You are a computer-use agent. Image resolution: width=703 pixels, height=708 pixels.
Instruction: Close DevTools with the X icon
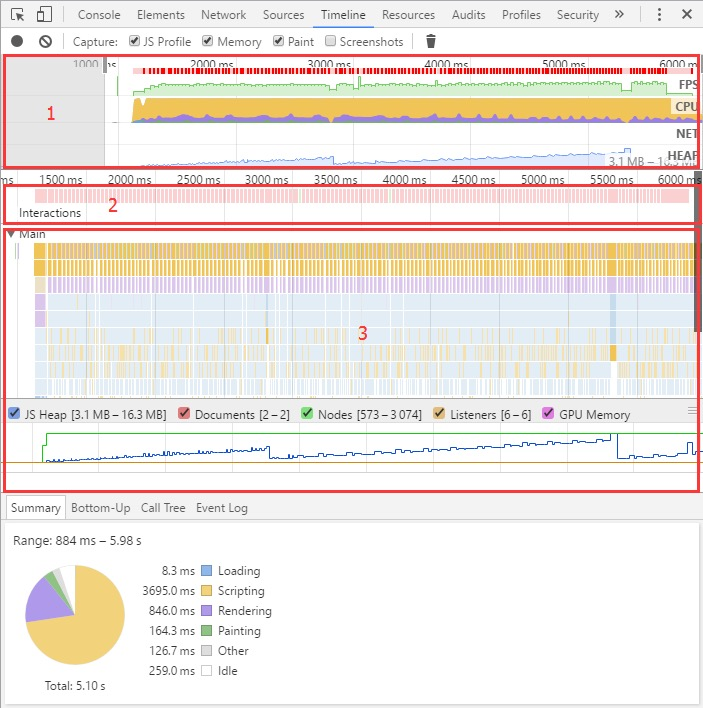[687, 14]
